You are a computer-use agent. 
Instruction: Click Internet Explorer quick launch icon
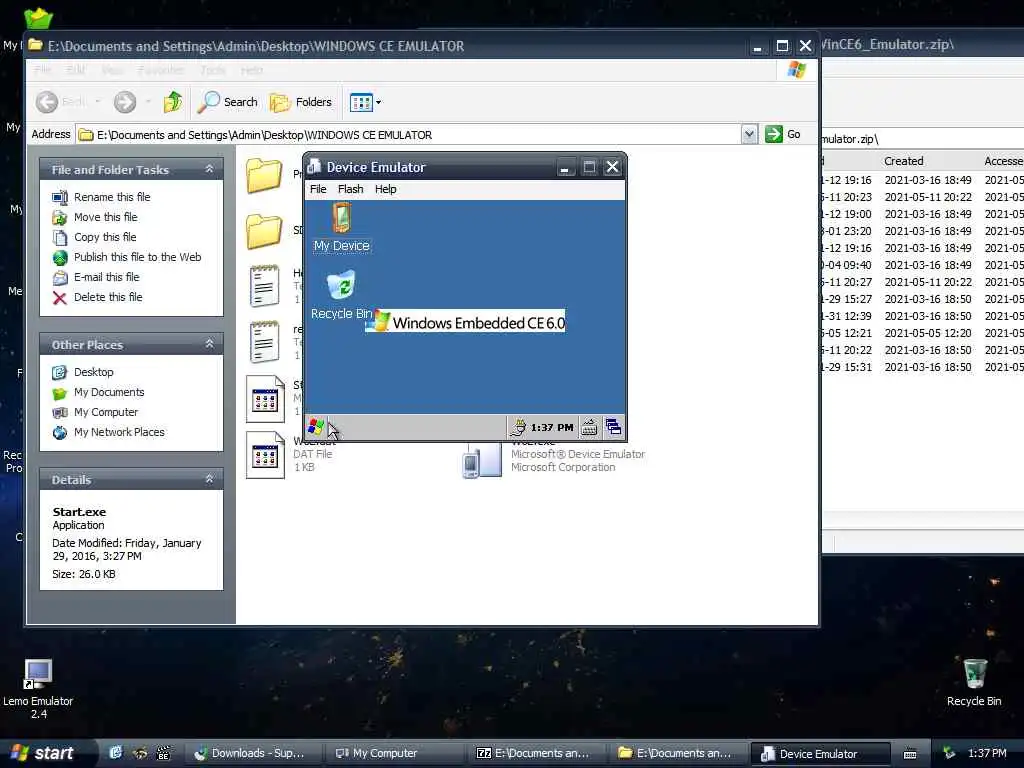pyautogui.click(x=116, y=753)
